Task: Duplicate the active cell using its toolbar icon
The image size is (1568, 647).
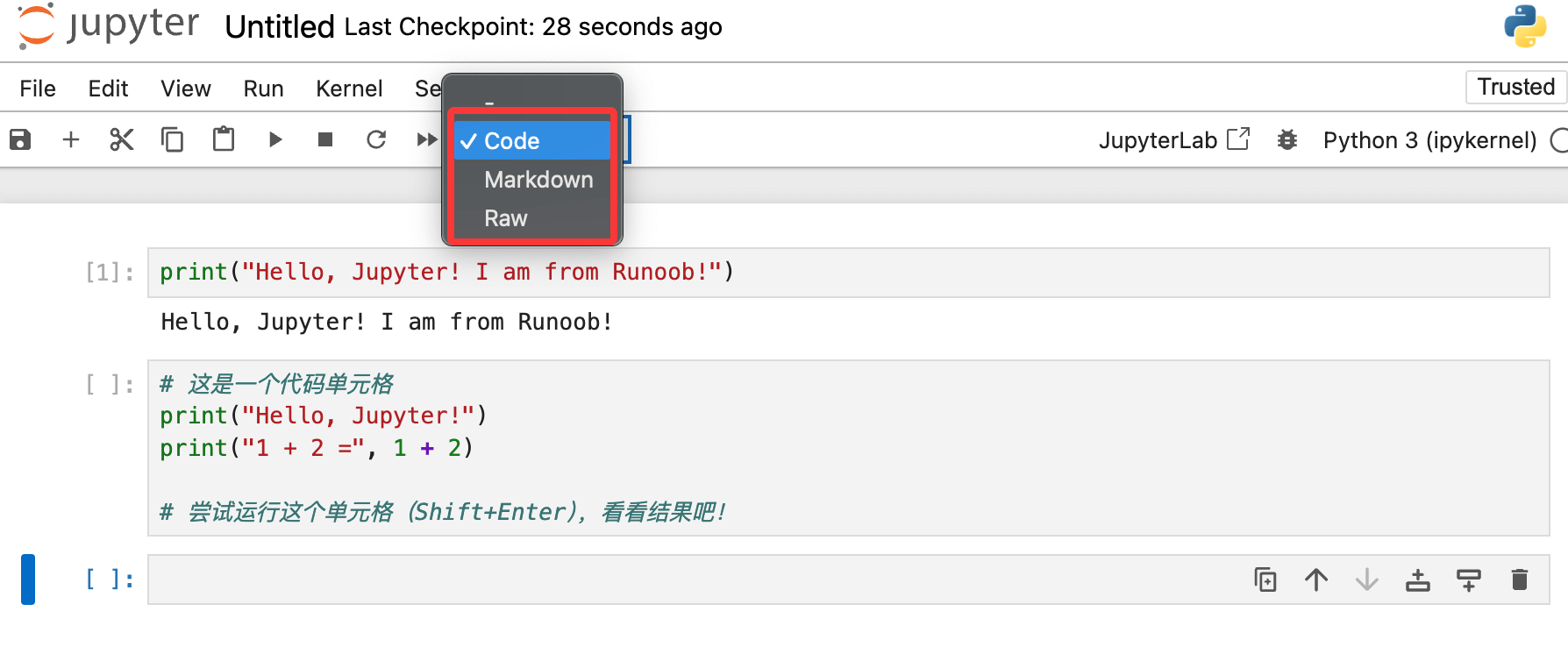Action: pos(1265,579)
